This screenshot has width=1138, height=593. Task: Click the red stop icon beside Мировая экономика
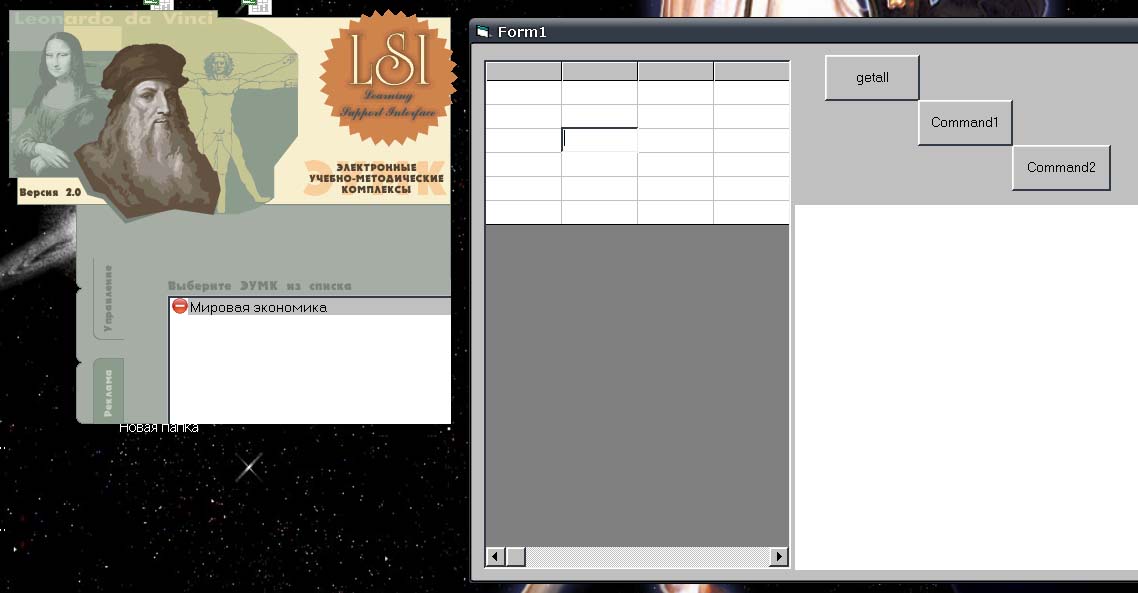(x=180, y=307)
